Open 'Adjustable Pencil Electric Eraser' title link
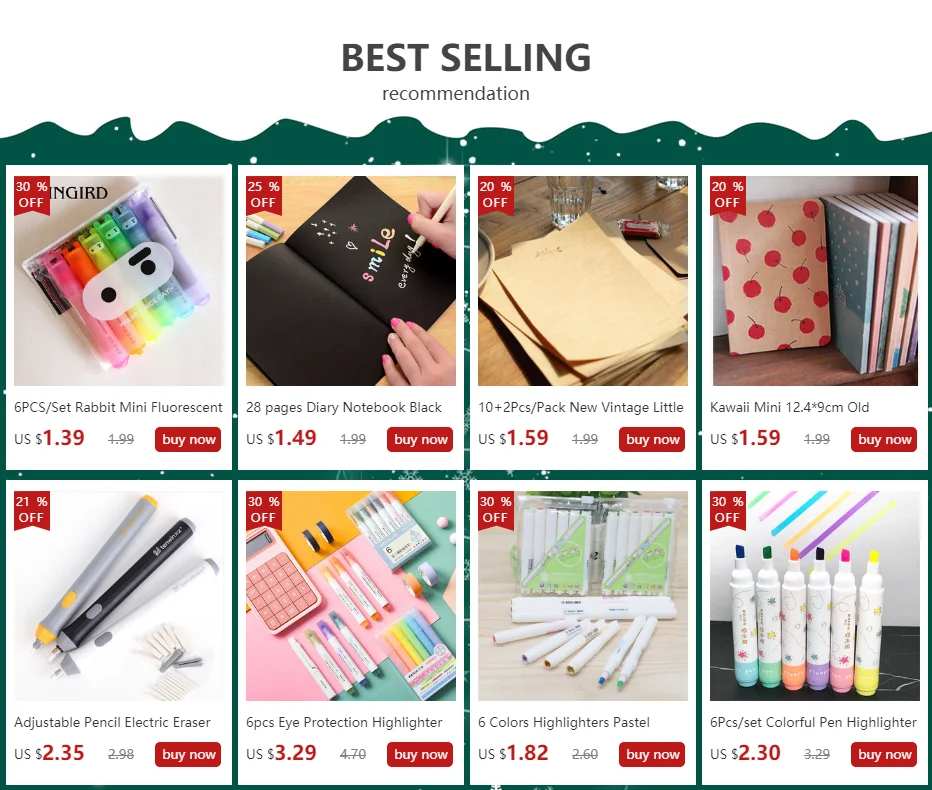The image size is (932, 790). [x=112, y=722]
